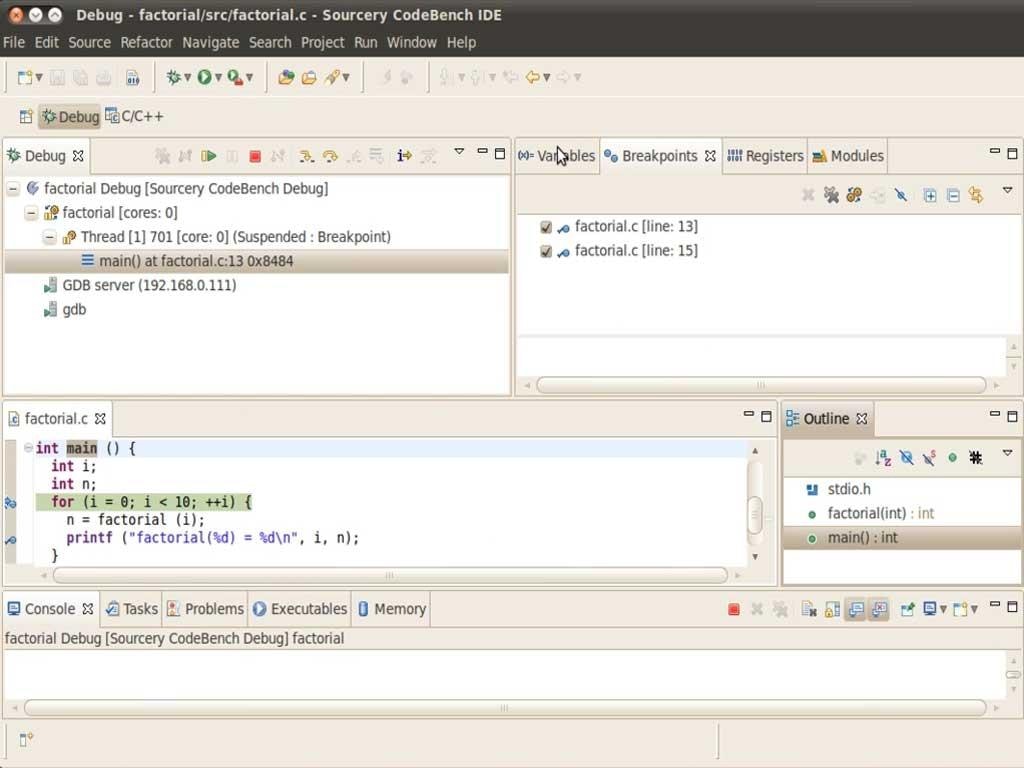Viewport: 1024px width, 768px height.
Task: Open the Outline view menu triangle
Action: coord(1008,453)
